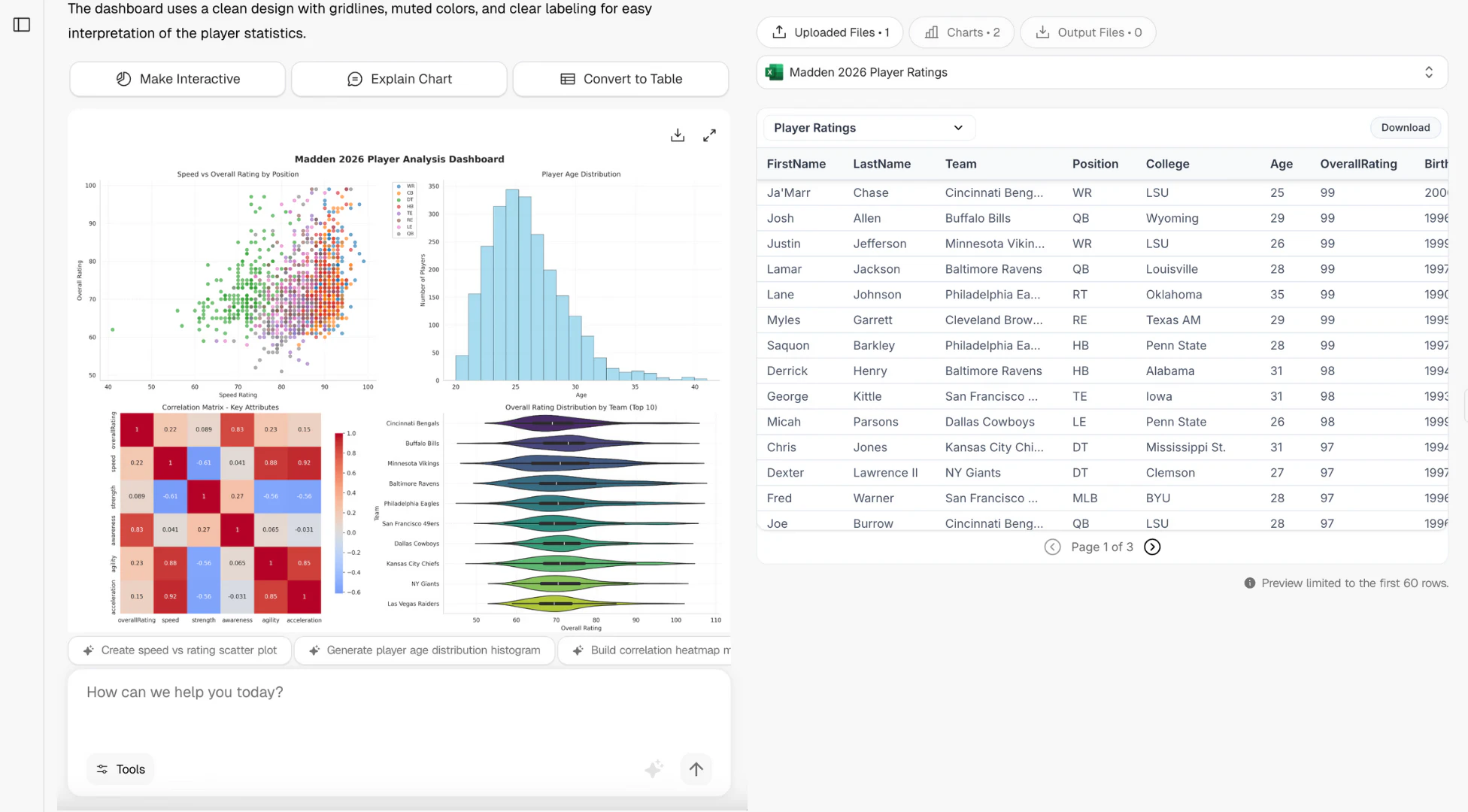
Task: Select the correlation heatmap color scale bar
Action: tap(339, 513)
